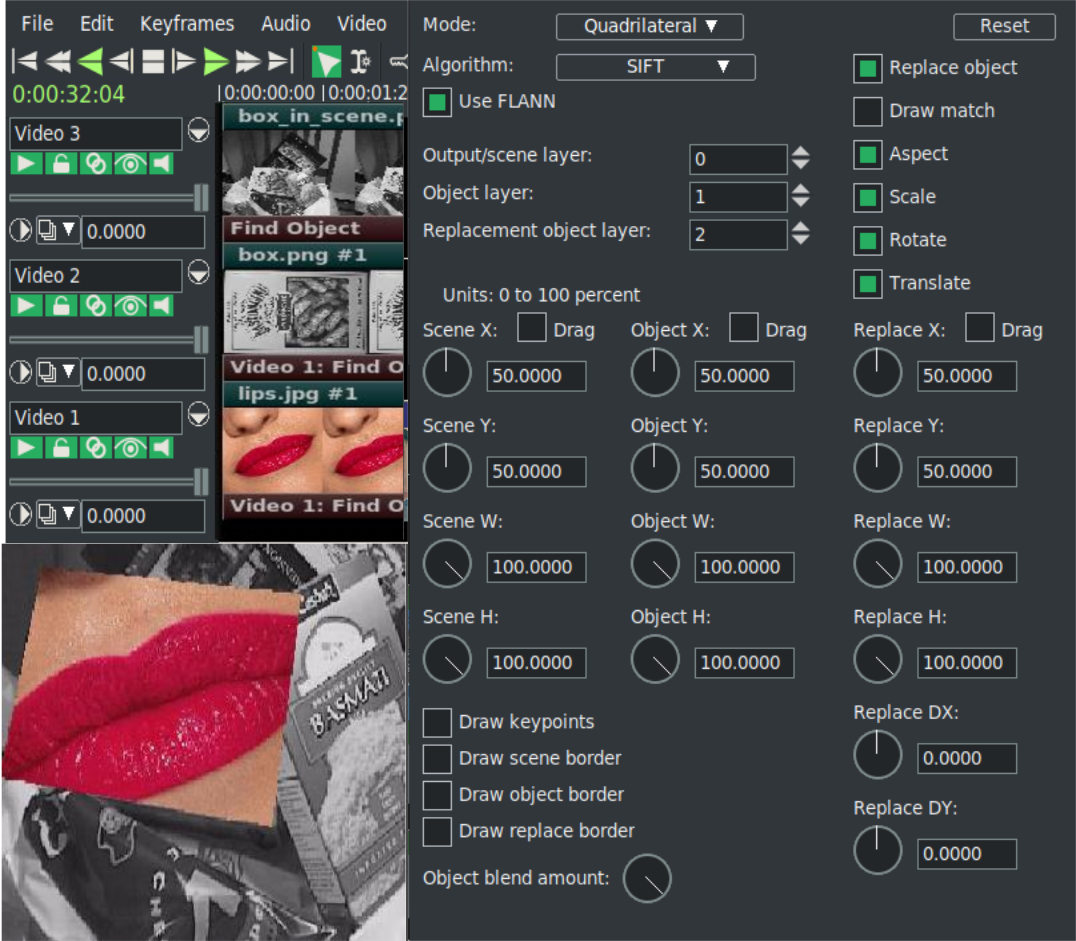
Task: Open the Keyframes menu
Action: click(187, 23)
